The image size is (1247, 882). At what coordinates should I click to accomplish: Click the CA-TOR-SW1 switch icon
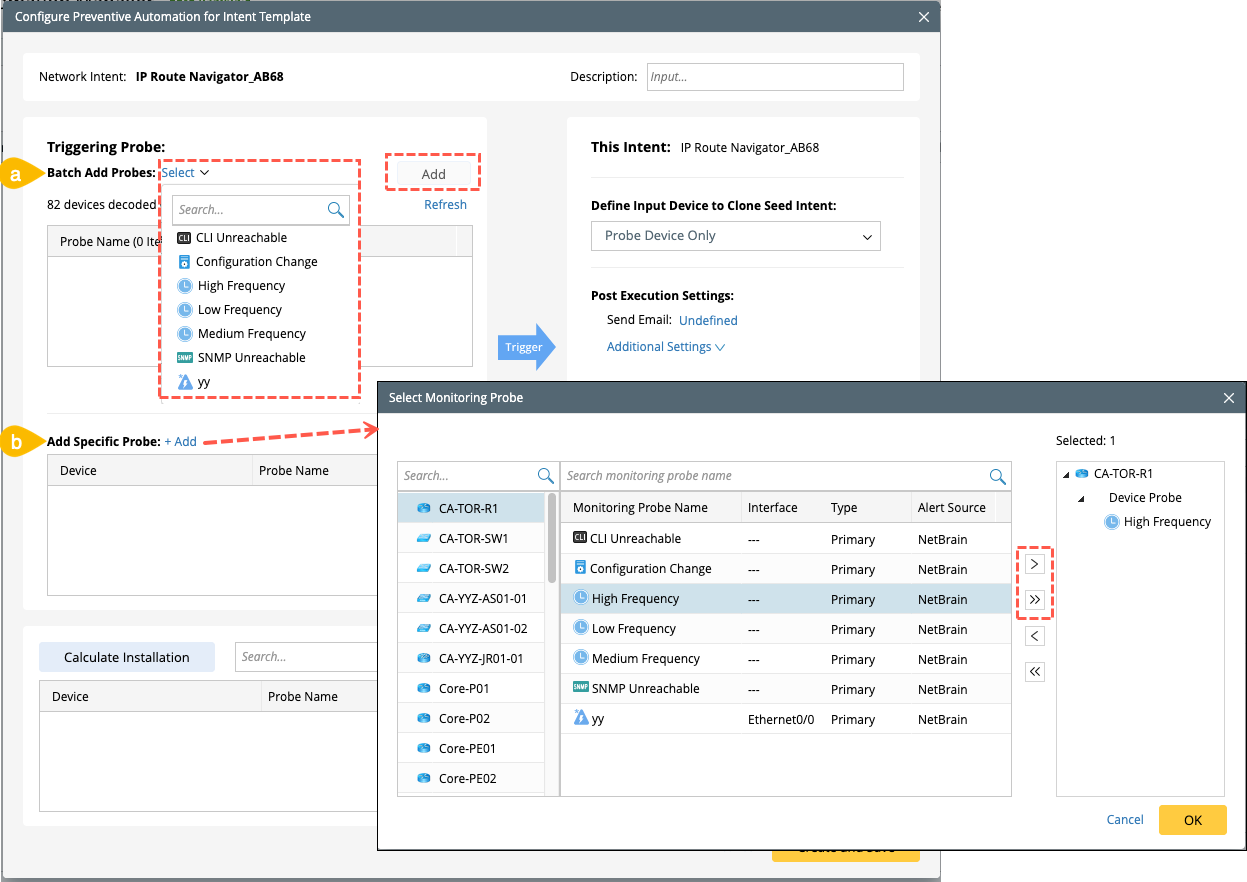coord(423,539)
